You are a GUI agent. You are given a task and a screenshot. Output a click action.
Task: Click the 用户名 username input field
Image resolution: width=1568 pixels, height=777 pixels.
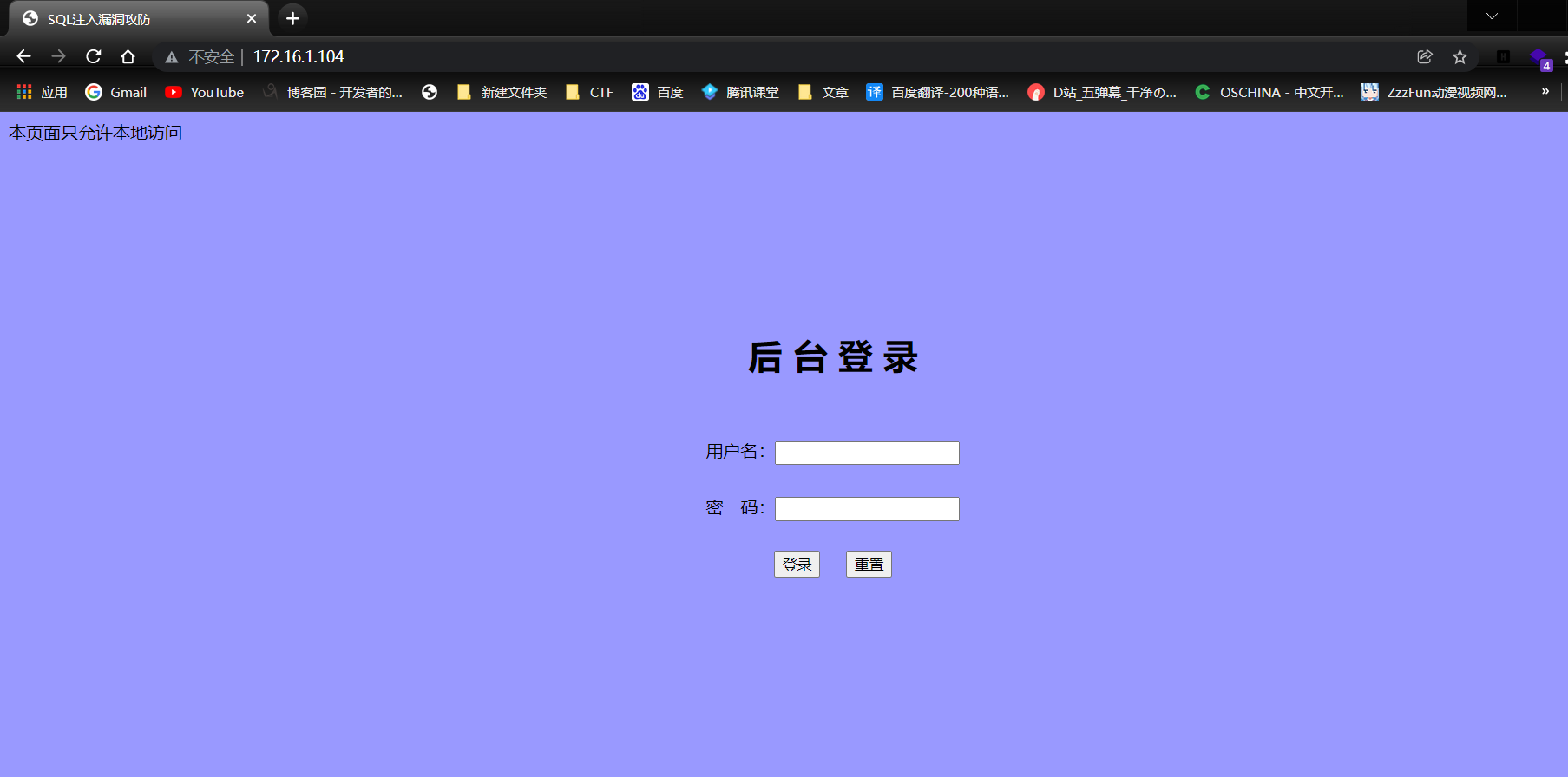click(867, 453)
